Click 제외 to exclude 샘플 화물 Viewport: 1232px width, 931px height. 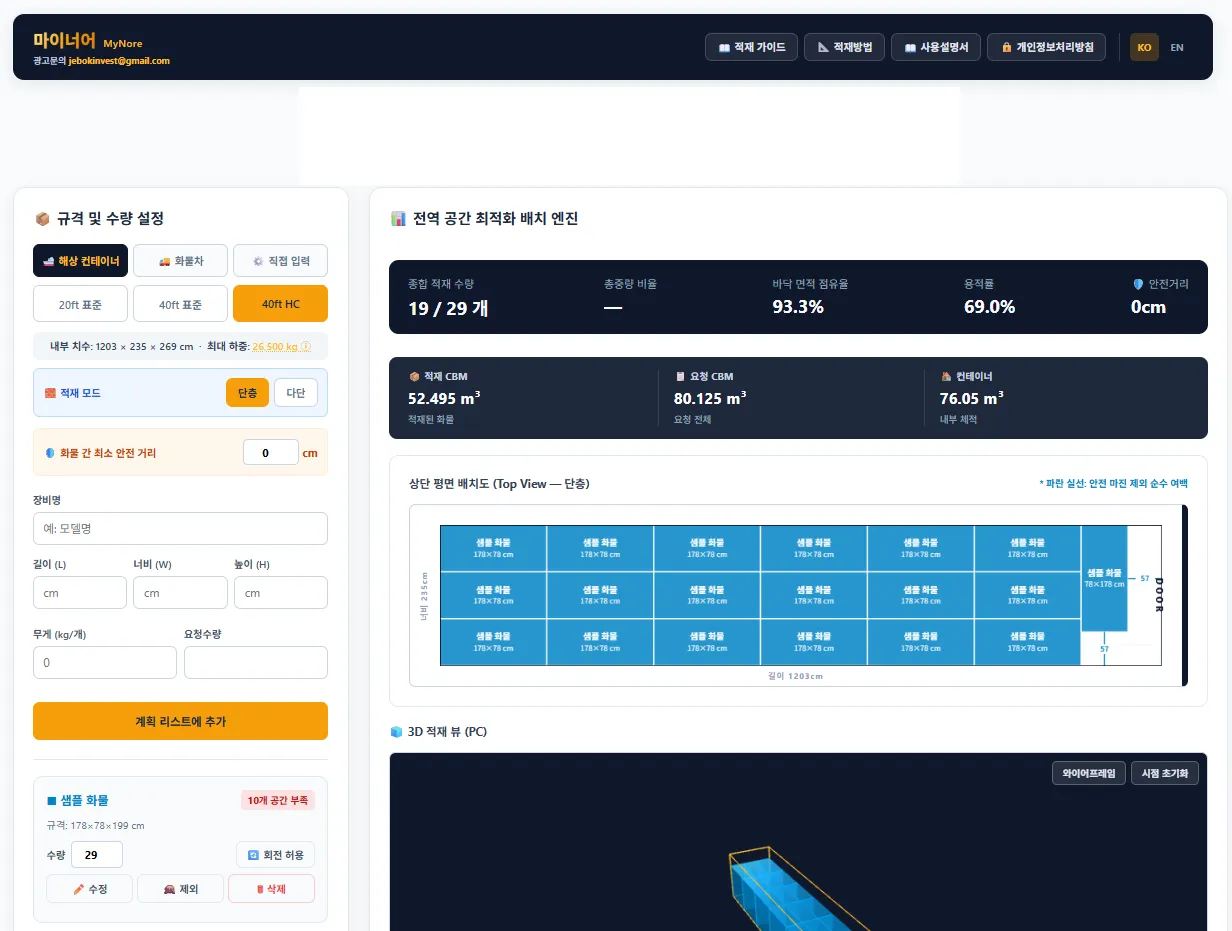coord(180,889)
